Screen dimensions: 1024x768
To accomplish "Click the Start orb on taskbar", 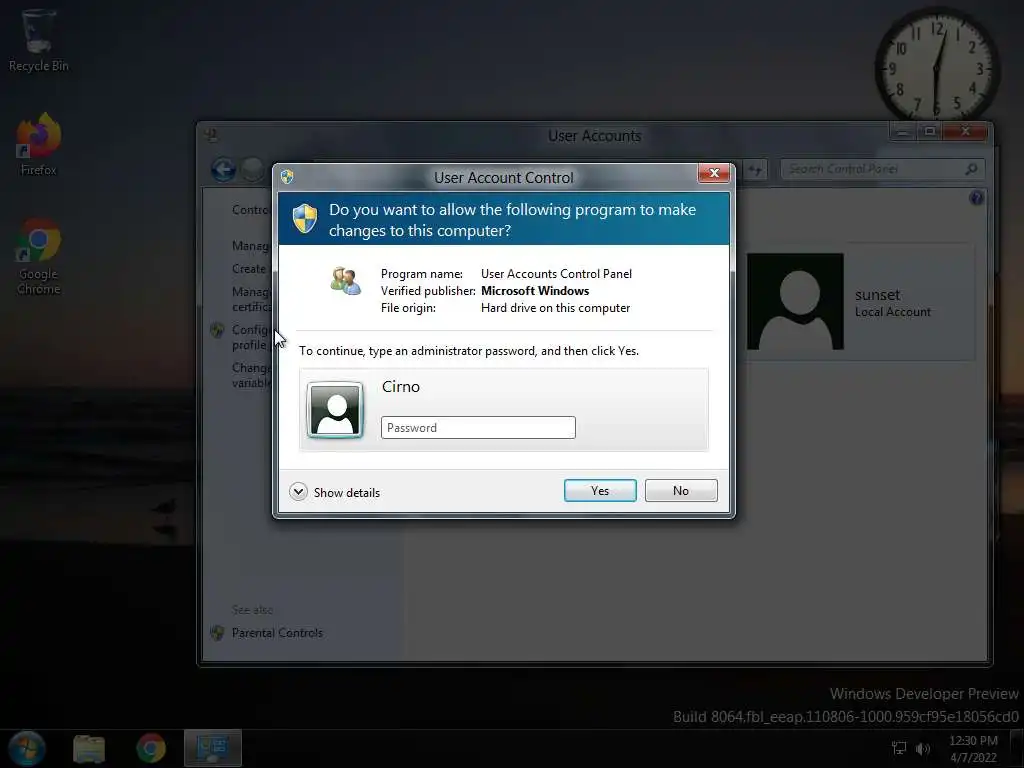I will tap(27, 748).
